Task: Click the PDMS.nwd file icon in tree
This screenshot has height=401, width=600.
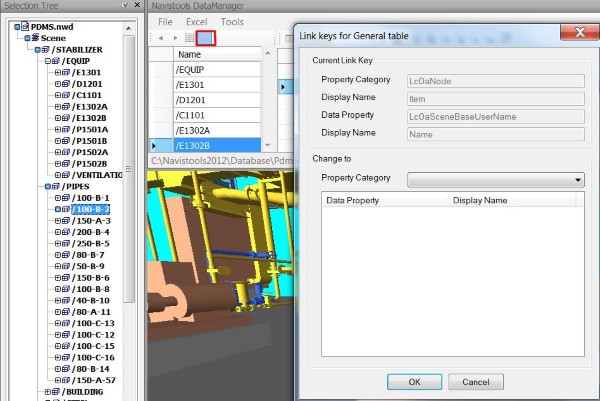Action: pos(22,26)
